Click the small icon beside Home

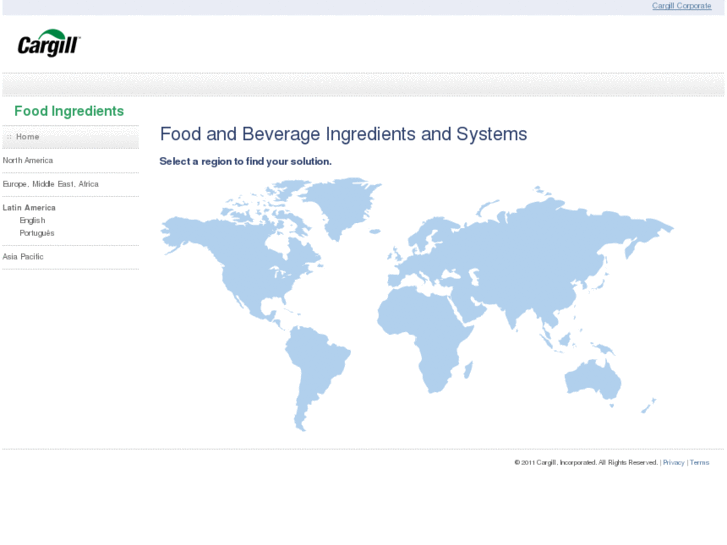click(x=9, y=137)
